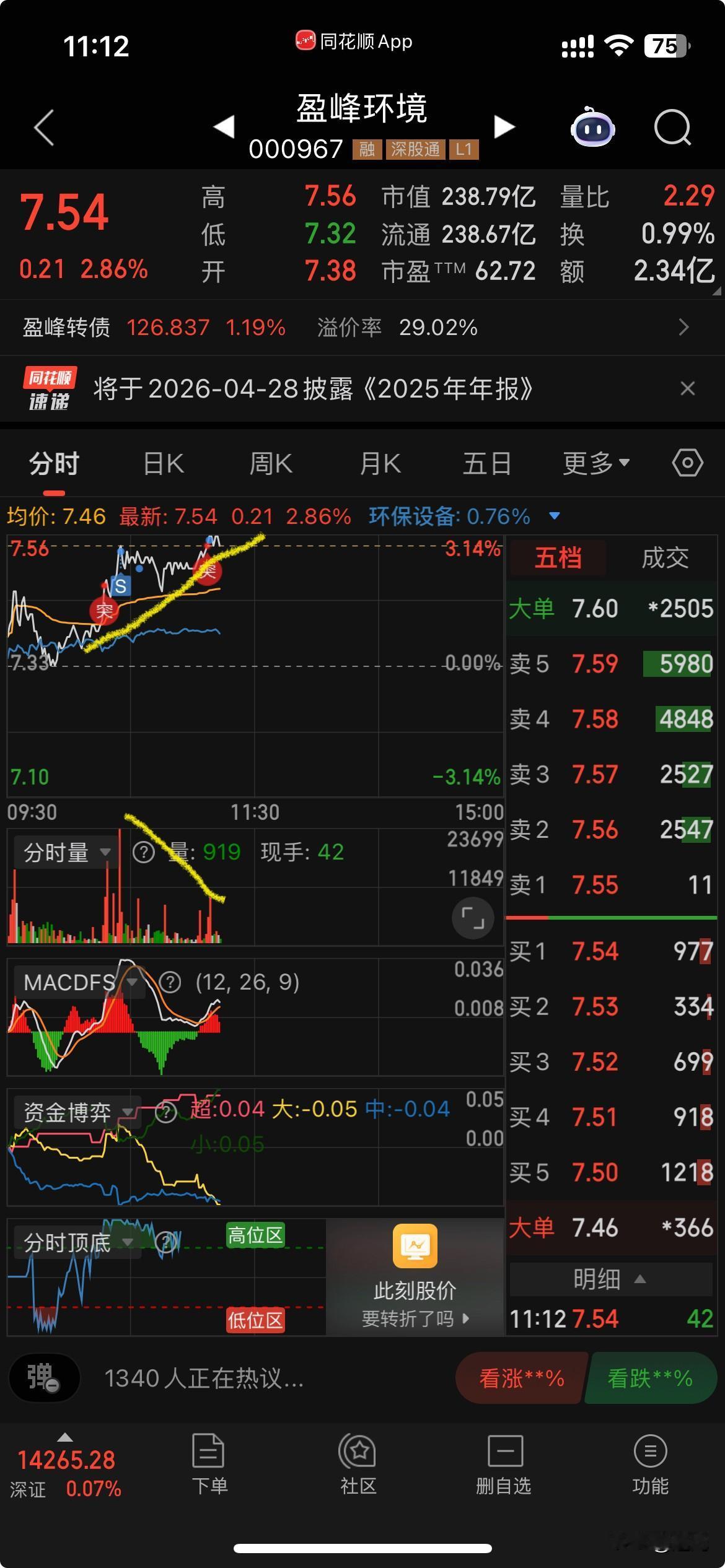
Task: Select the 五档 order book tab
Action: tap(558, 558)
